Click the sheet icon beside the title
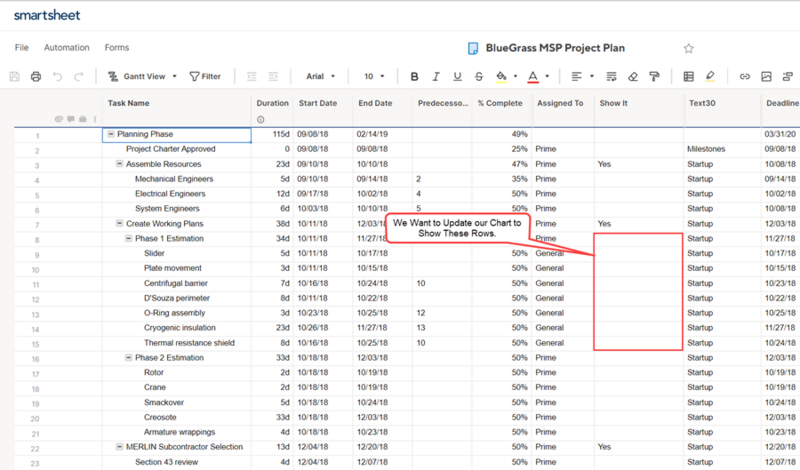Image resolution: width=800 pixels, height=470 pixels. 473,48
